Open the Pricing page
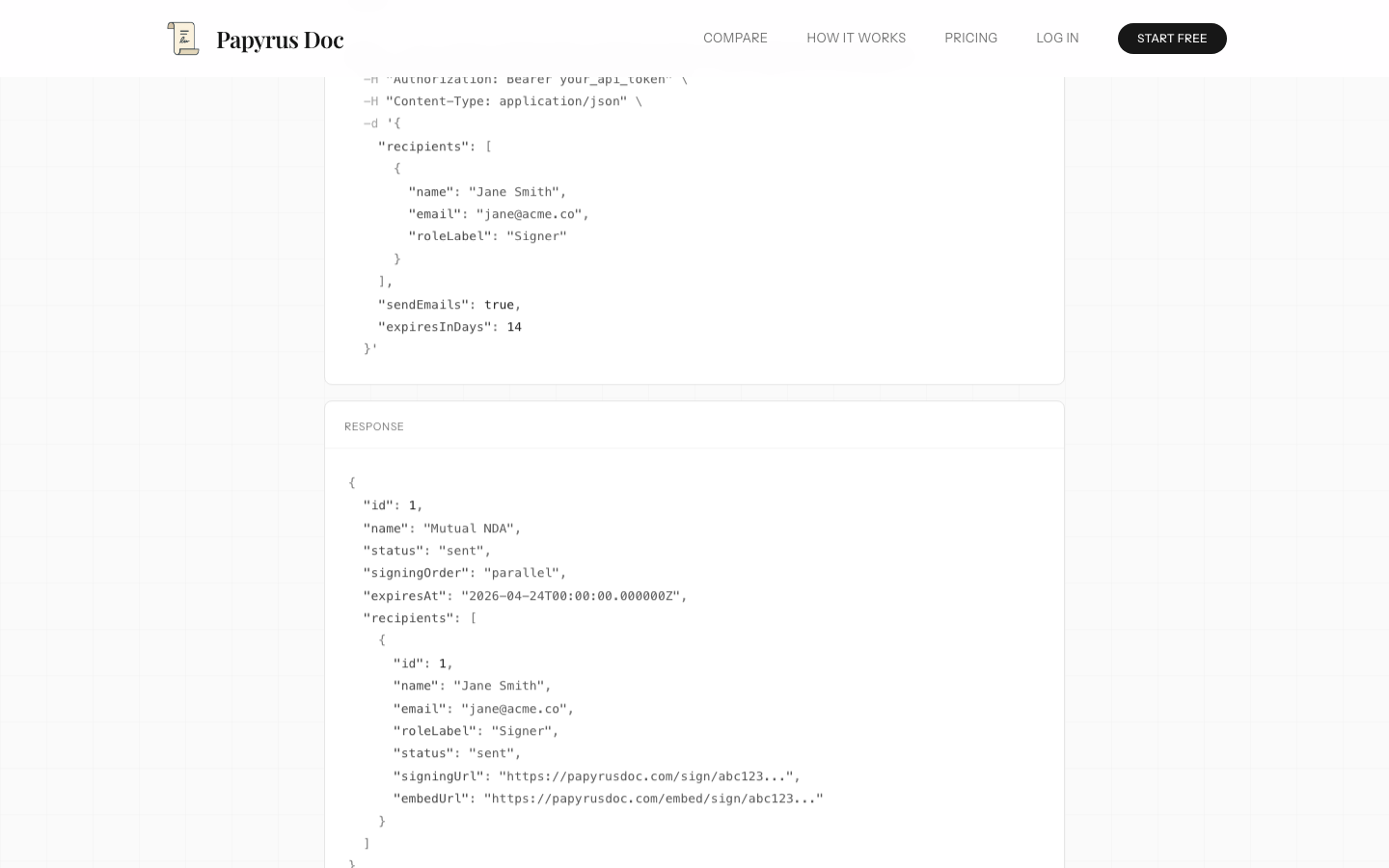This screenshot has height=868, width=1389. tap(970, 39)
